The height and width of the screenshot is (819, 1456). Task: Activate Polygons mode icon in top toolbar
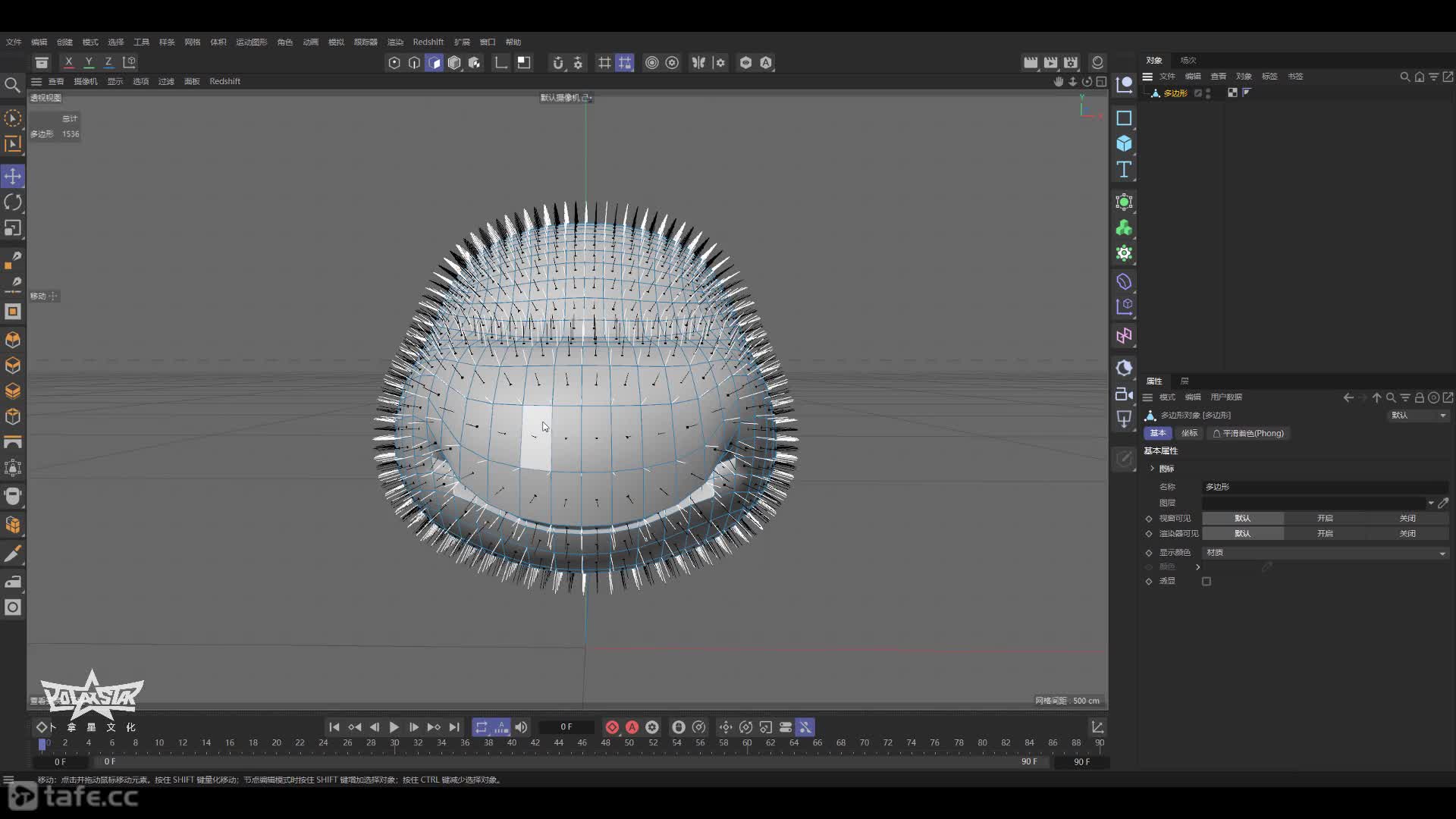[434, 63]
